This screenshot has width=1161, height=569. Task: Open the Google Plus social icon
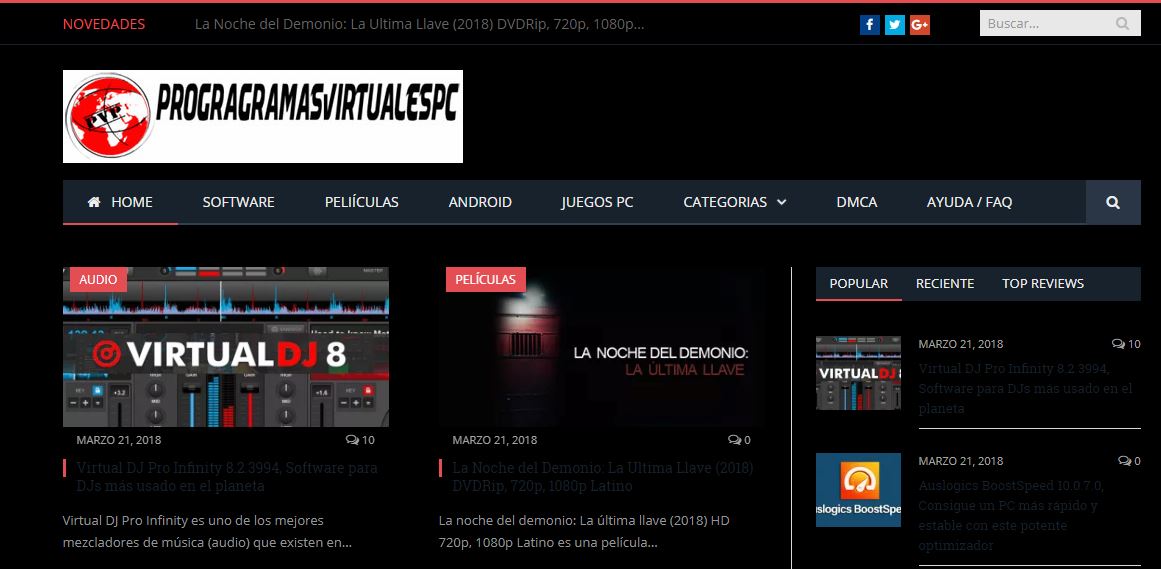pyautogui.click(x=920, y=24)
